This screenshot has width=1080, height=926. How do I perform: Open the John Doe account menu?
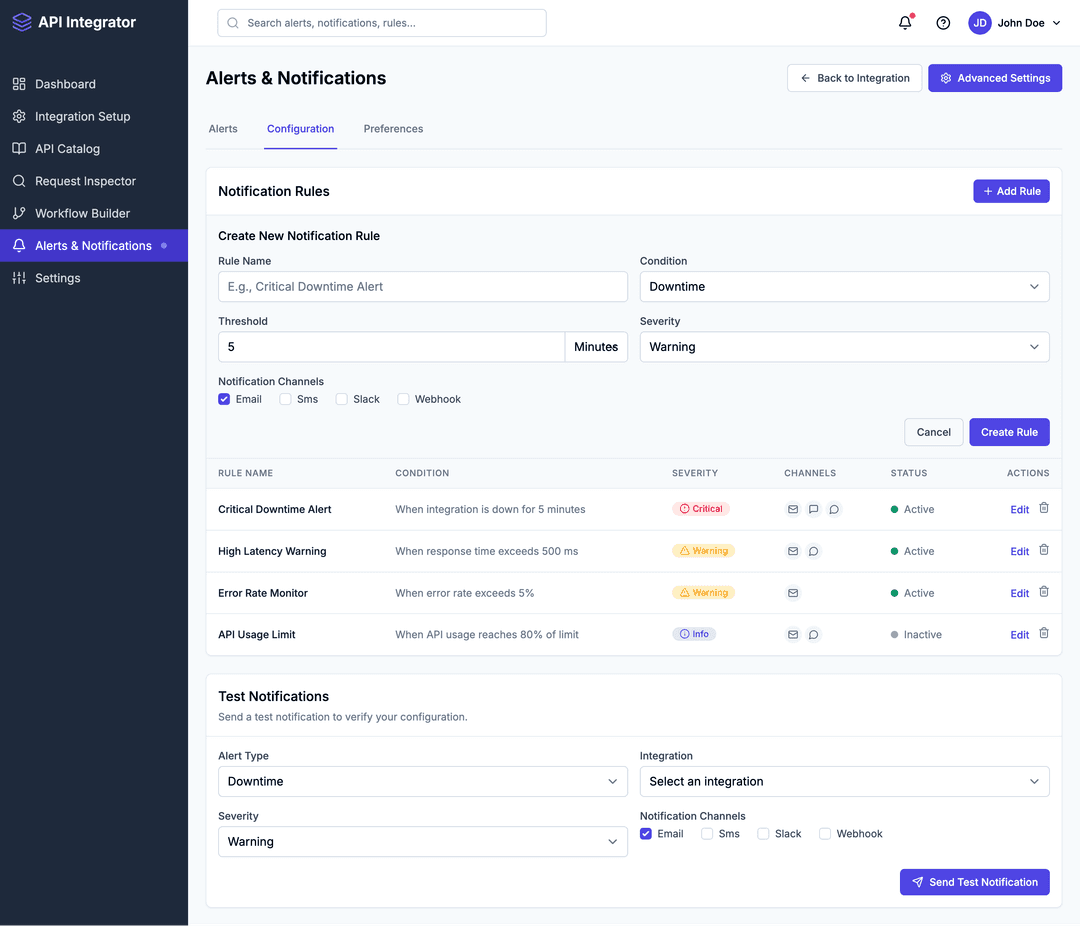(x=1013, y=22)
